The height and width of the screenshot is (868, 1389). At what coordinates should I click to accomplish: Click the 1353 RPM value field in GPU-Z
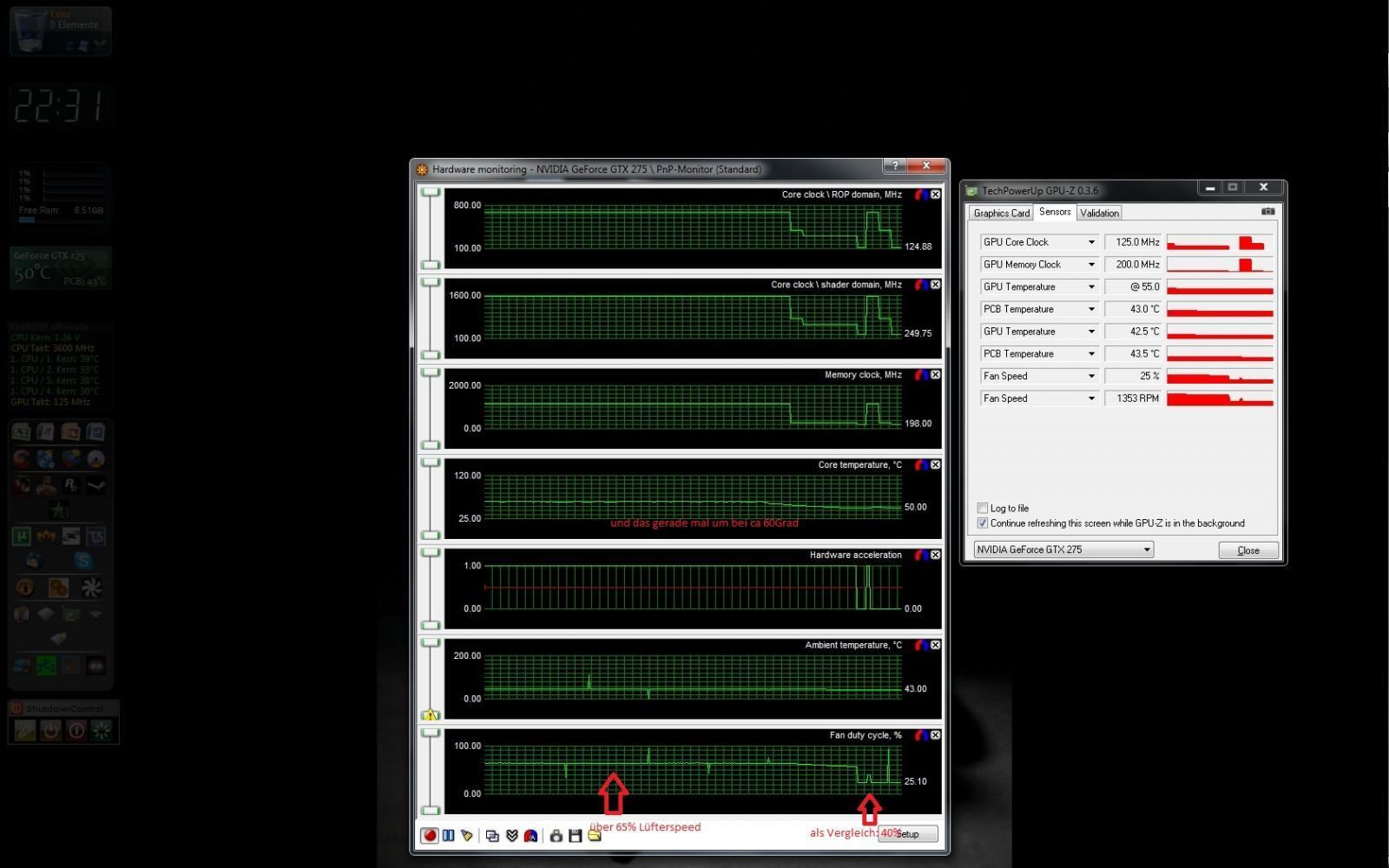[1133, 398]
